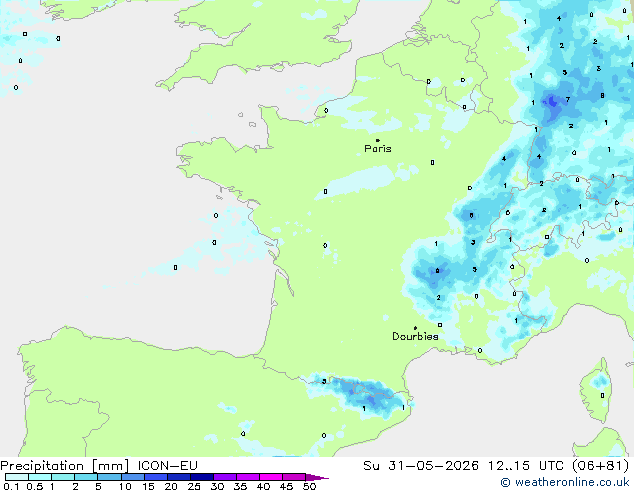Click legend swatch between 2 and 5
Image resolution: width=634 pixels, height=490 pixels.
(86, 477)
